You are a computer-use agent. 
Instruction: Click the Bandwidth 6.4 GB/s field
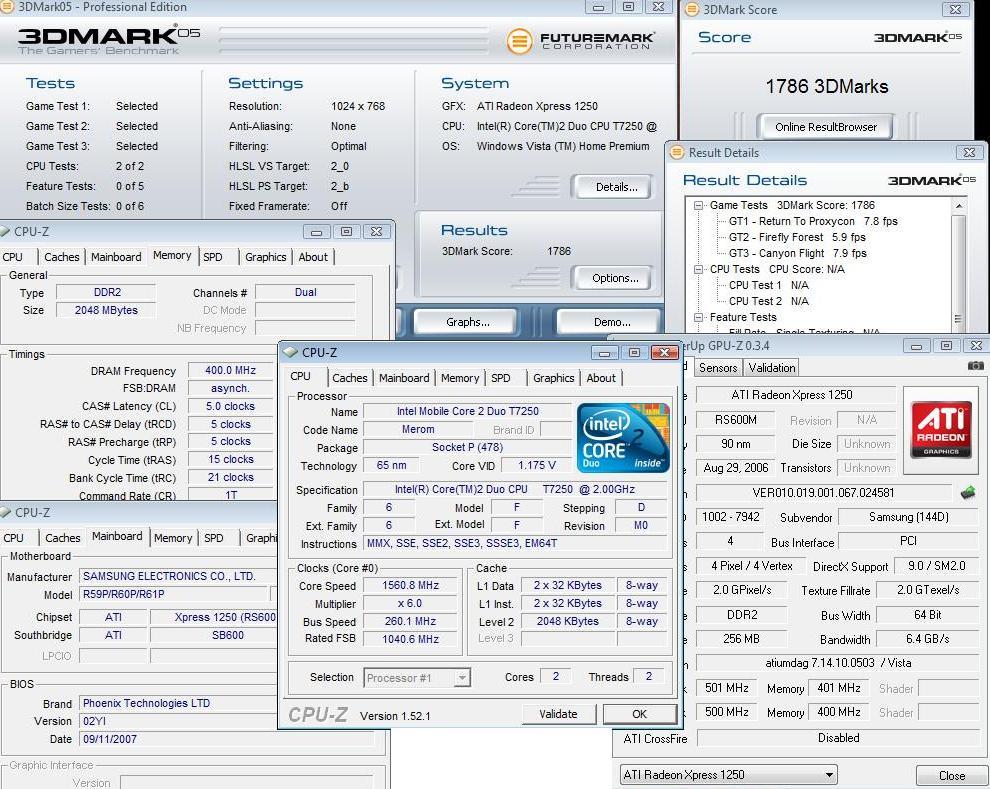927,639
